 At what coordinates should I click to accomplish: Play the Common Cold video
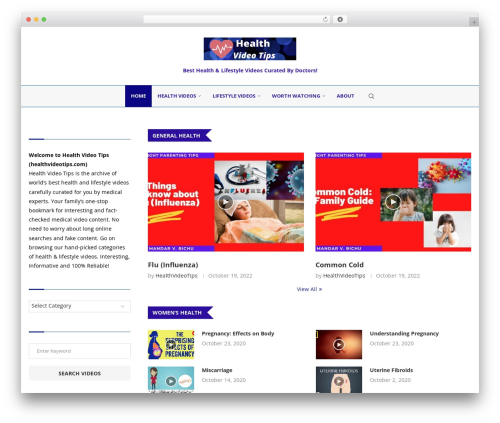tap(393, 202)
